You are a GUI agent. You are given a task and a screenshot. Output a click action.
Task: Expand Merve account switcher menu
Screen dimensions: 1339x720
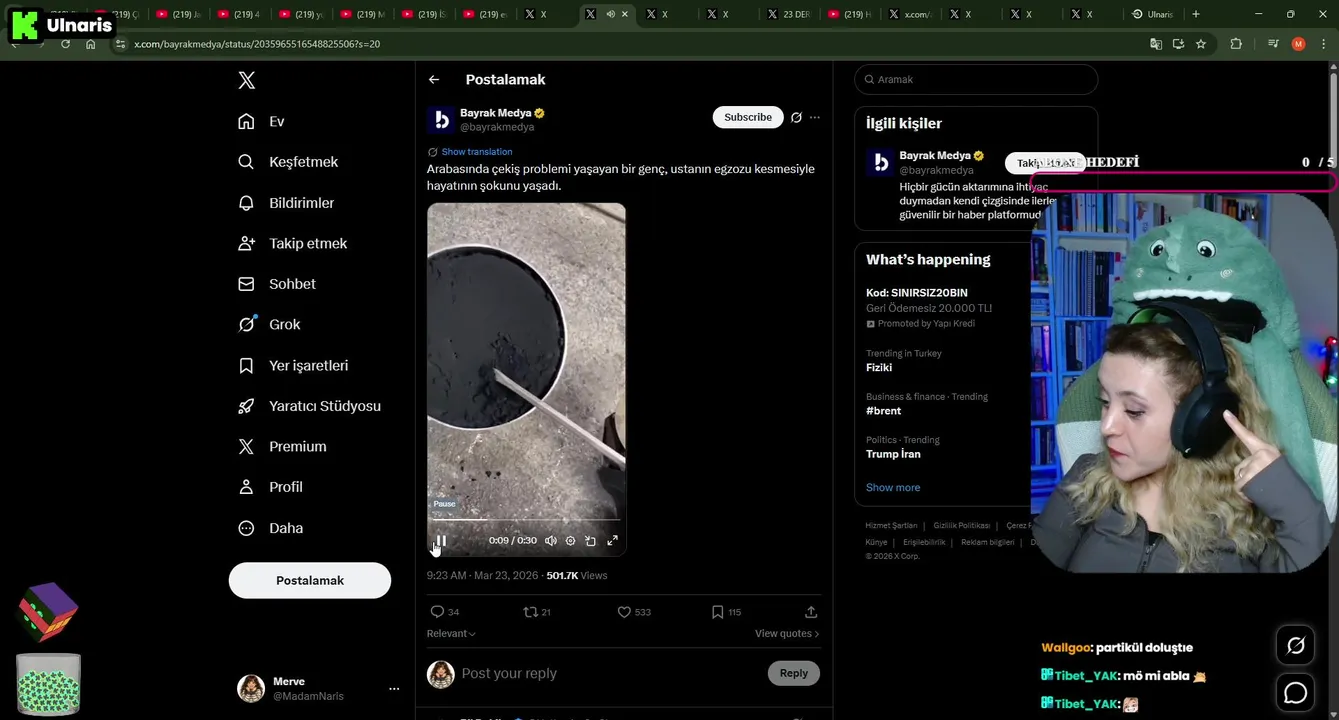click(394, 689)
